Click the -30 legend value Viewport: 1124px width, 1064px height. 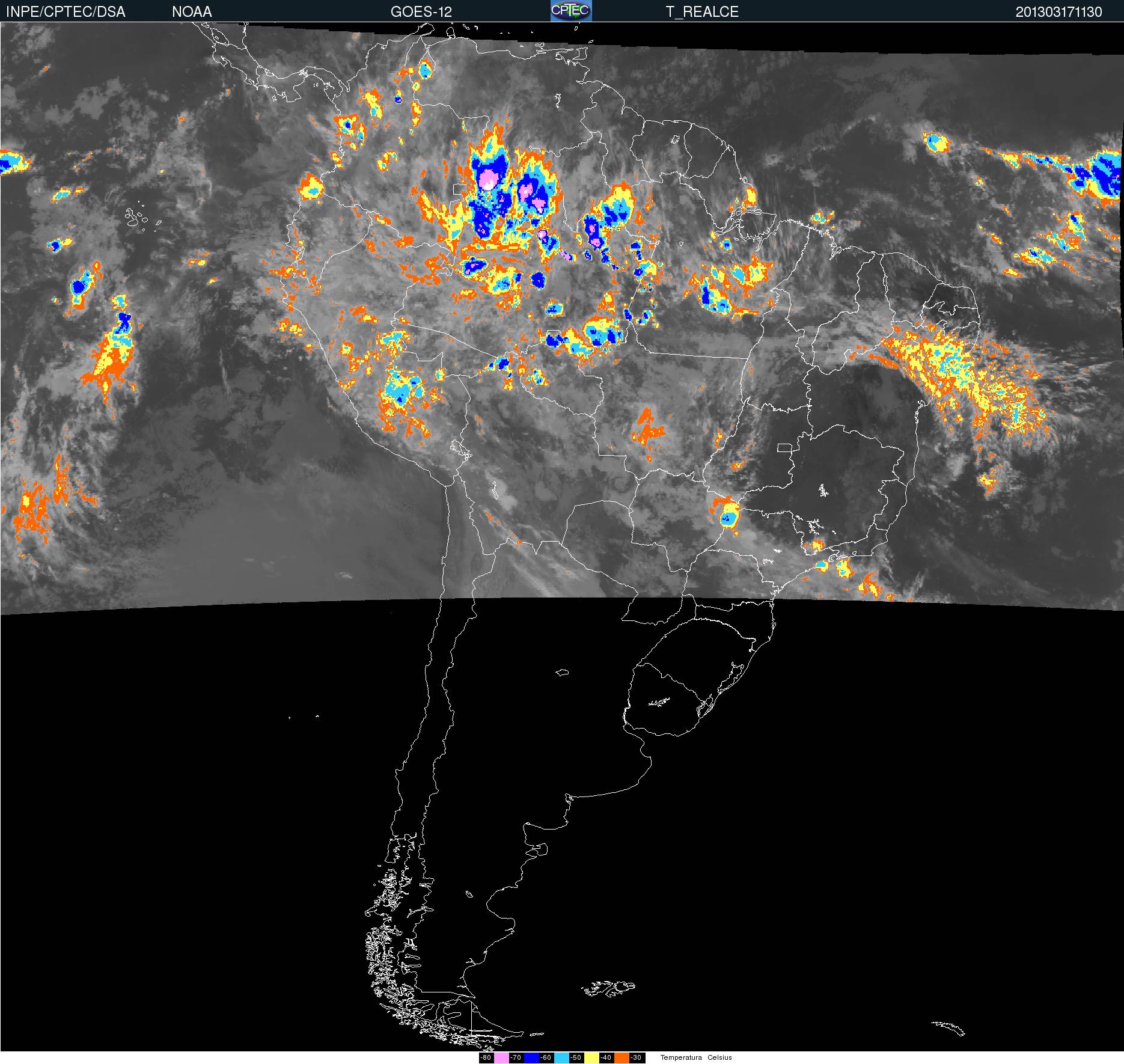click(636, 1058)
